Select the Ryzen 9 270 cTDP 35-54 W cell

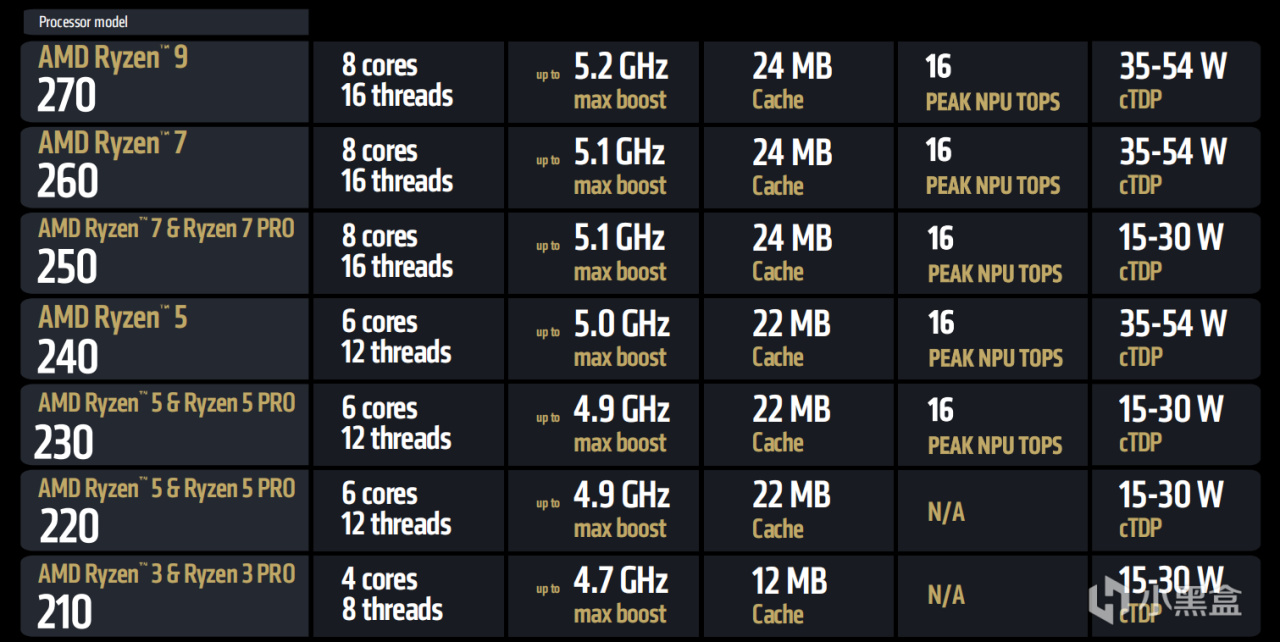(1175, 82)
